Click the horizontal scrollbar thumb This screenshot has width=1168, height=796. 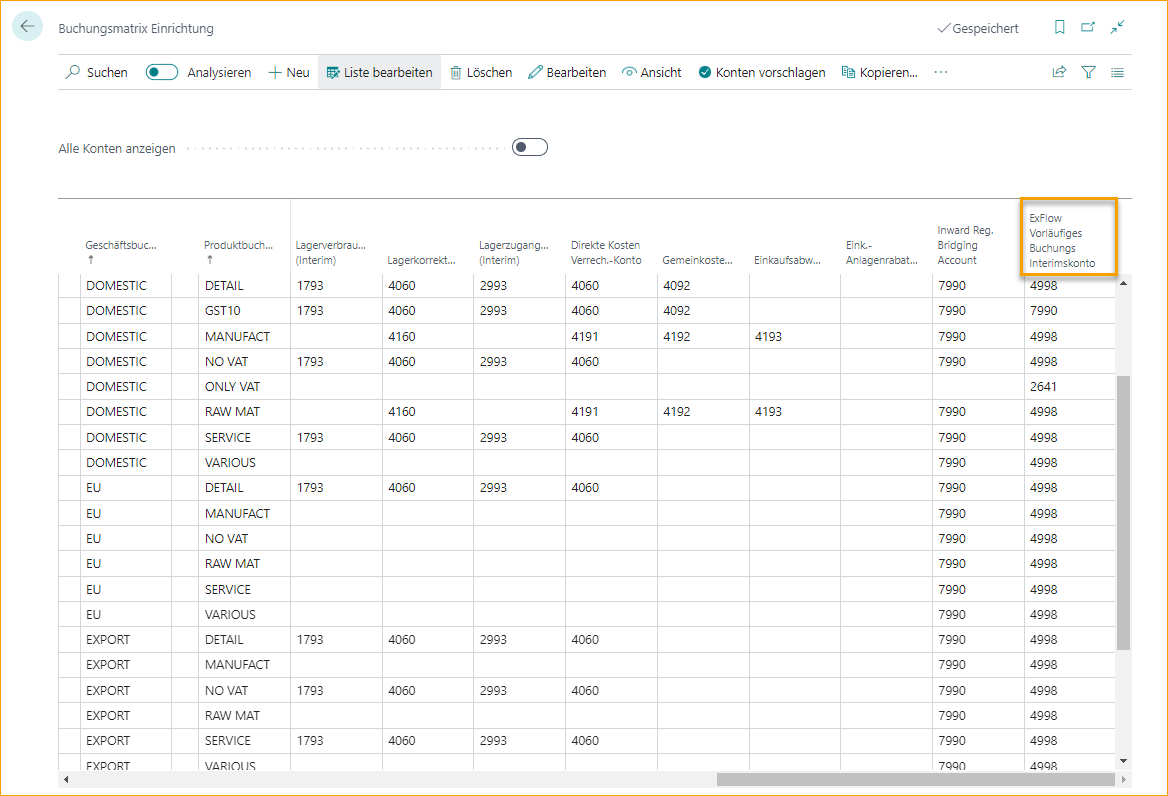(x=916, y=779)
